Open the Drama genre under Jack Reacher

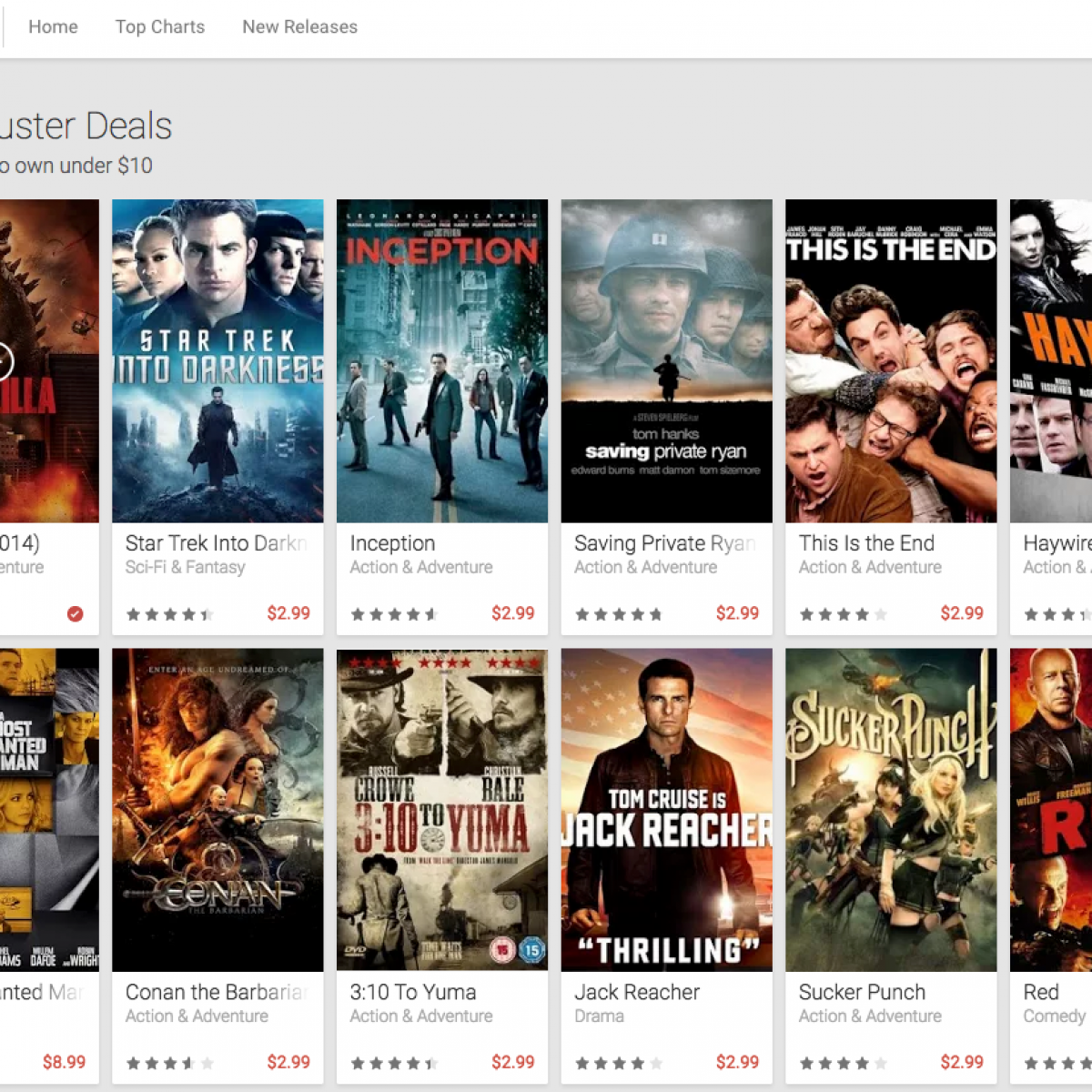599,1016
